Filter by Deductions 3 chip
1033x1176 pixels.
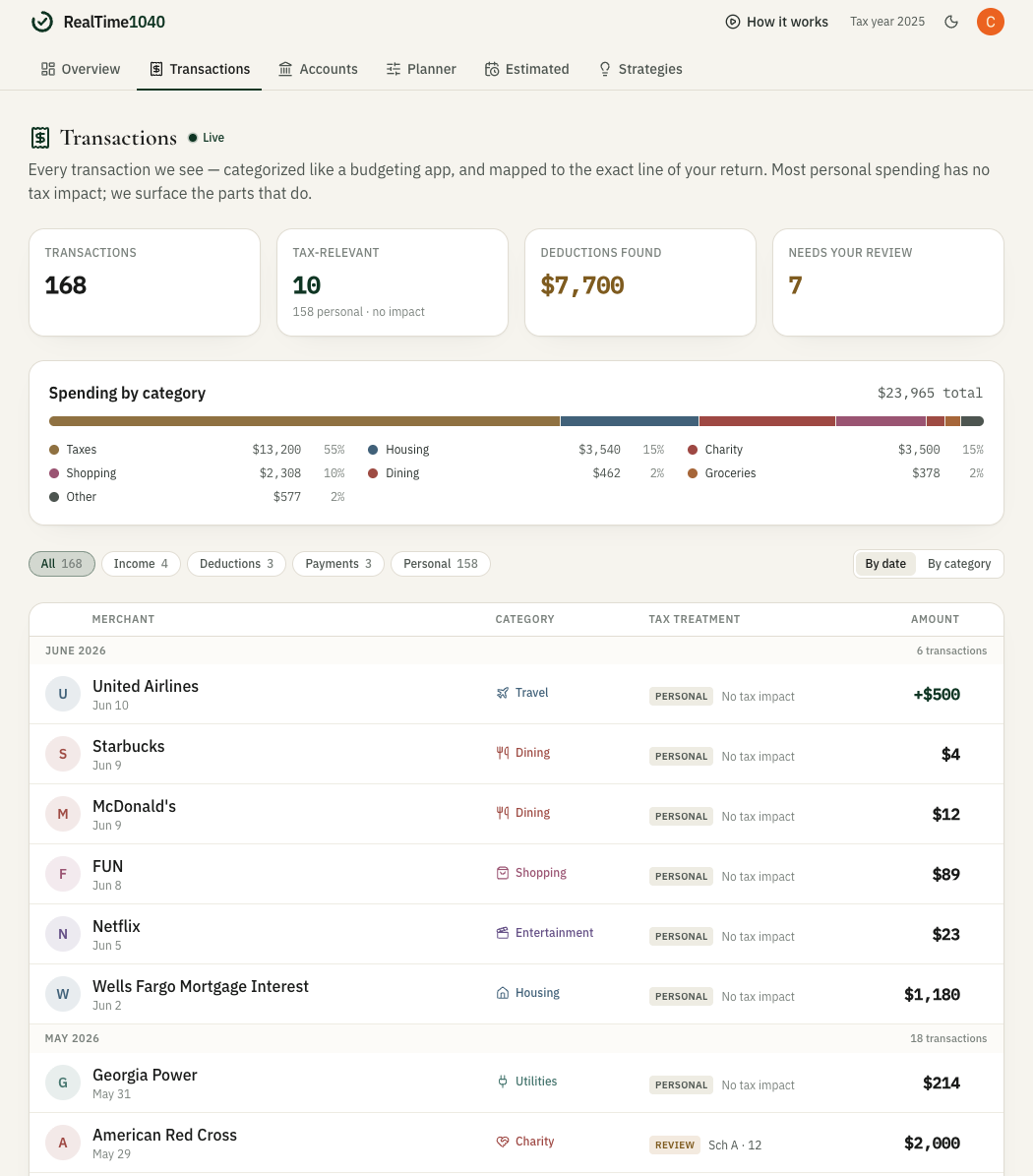tap(236, 564)
